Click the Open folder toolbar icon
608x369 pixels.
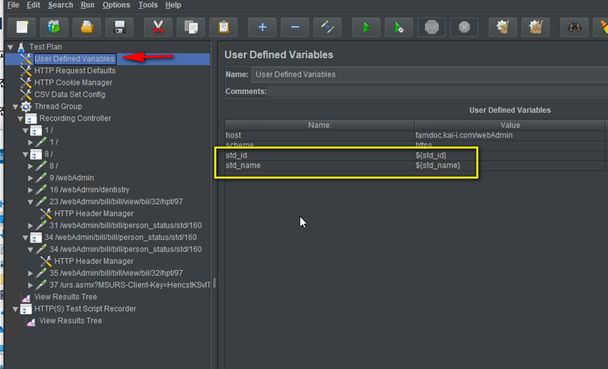coord(87,27)
